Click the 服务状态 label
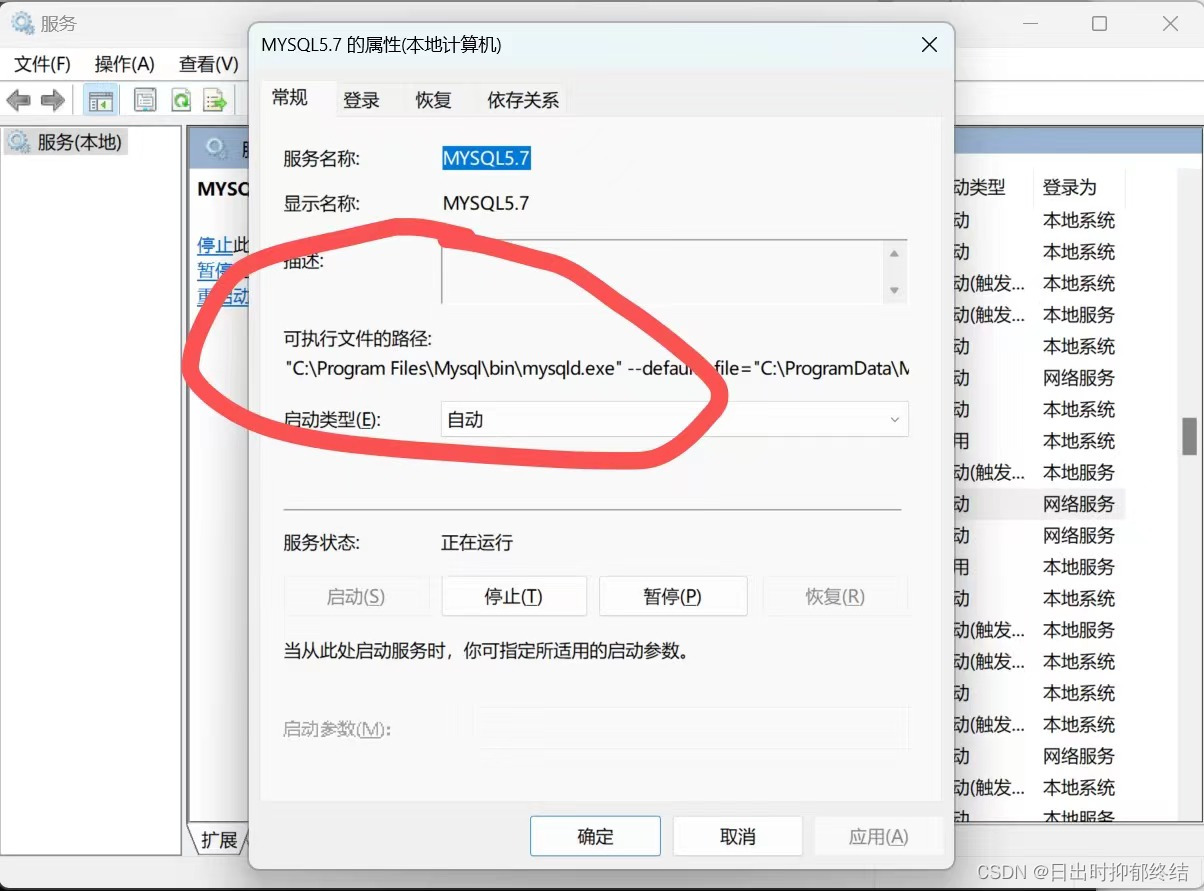 pos(321,543)
